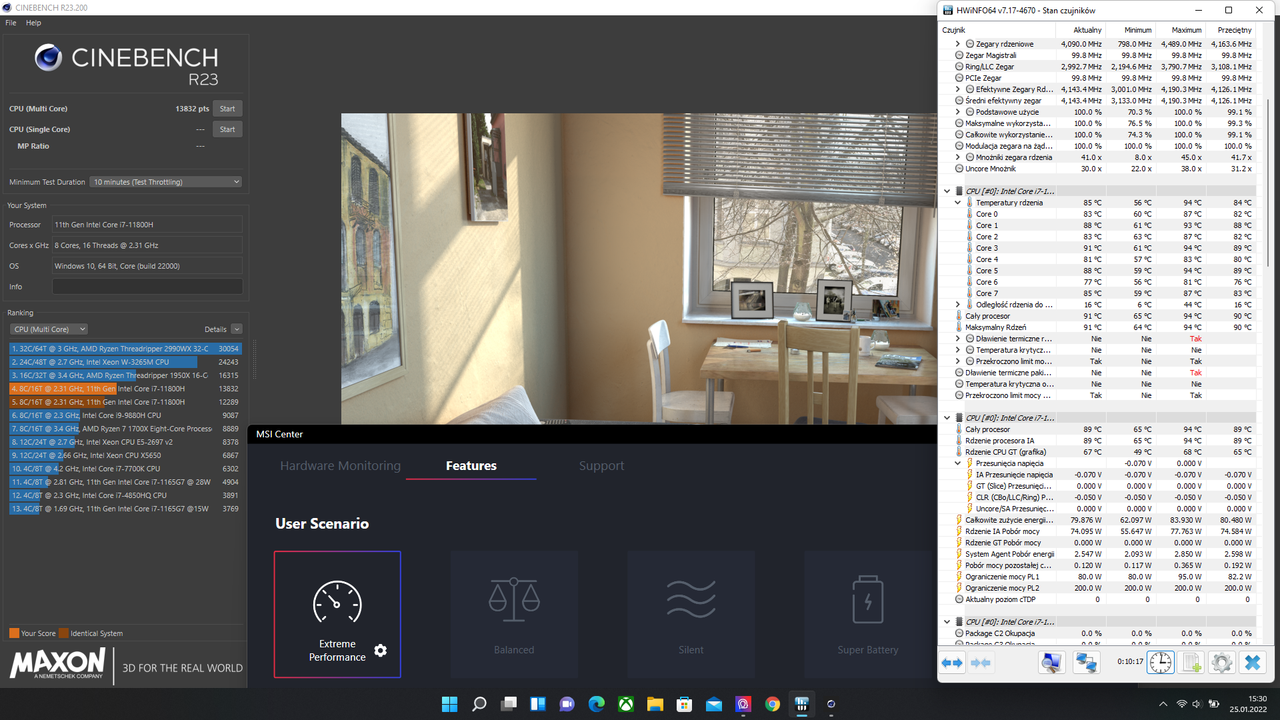
Task: Start the CPU Single Core benchmark
Action: pos(227,129)
